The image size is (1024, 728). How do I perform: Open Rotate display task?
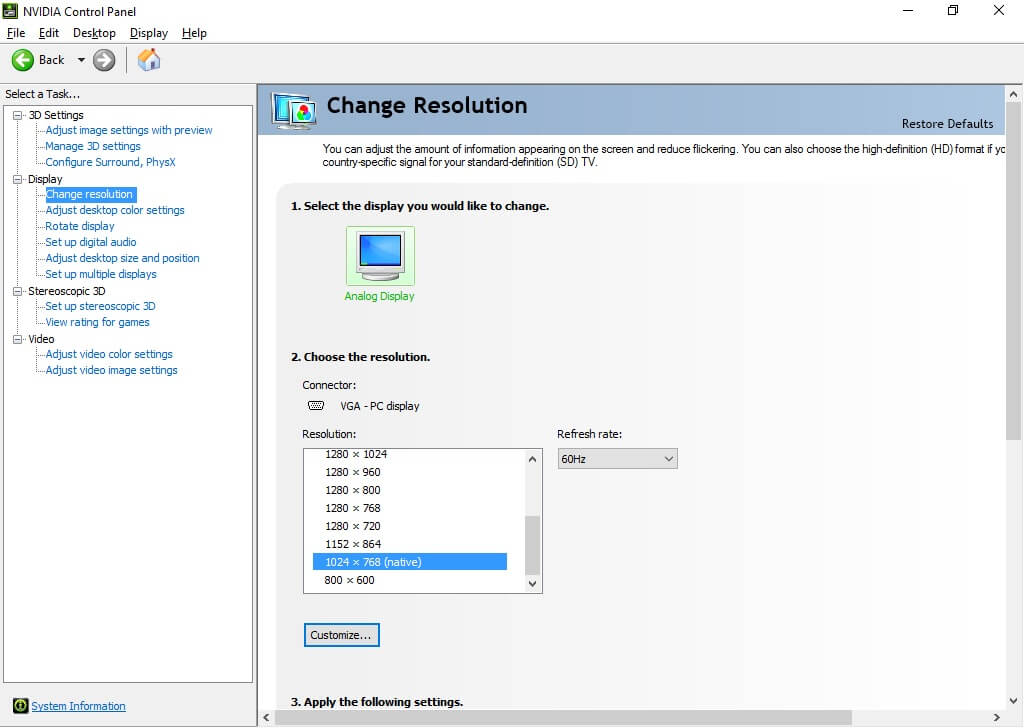coord(80,226)
